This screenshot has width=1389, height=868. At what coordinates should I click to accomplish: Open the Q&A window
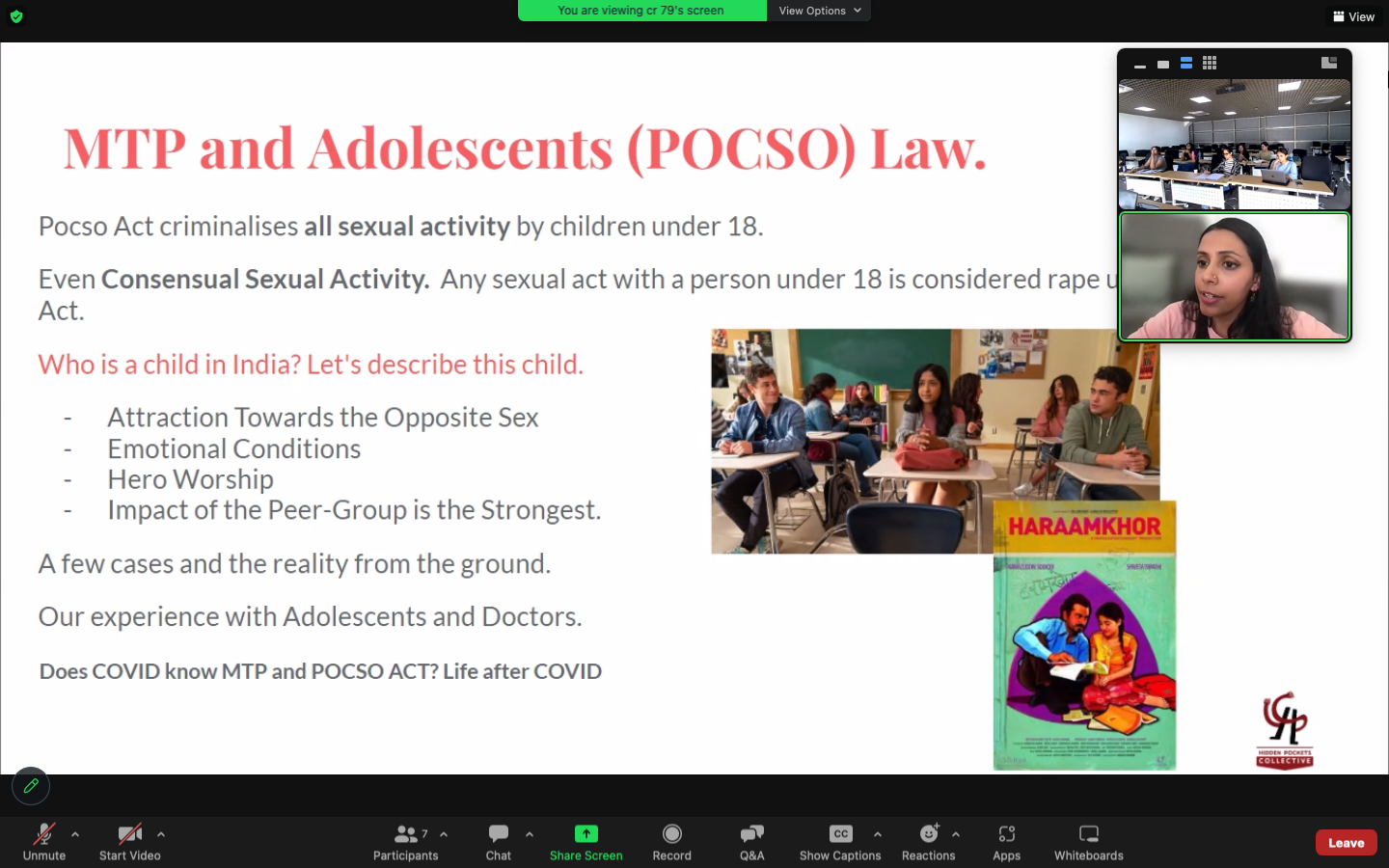(x=751, y=841)
